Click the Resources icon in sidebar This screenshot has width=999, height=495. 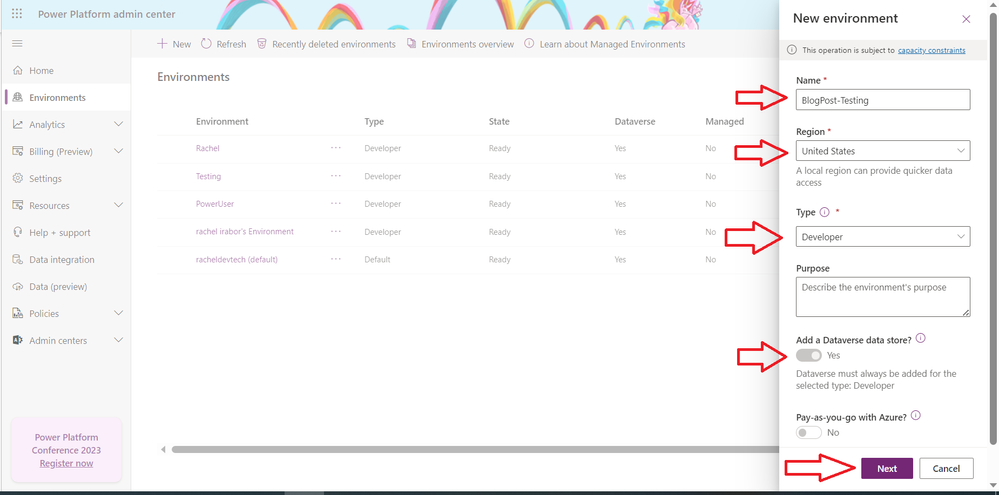pyautogui.click(x=18, y=205)
